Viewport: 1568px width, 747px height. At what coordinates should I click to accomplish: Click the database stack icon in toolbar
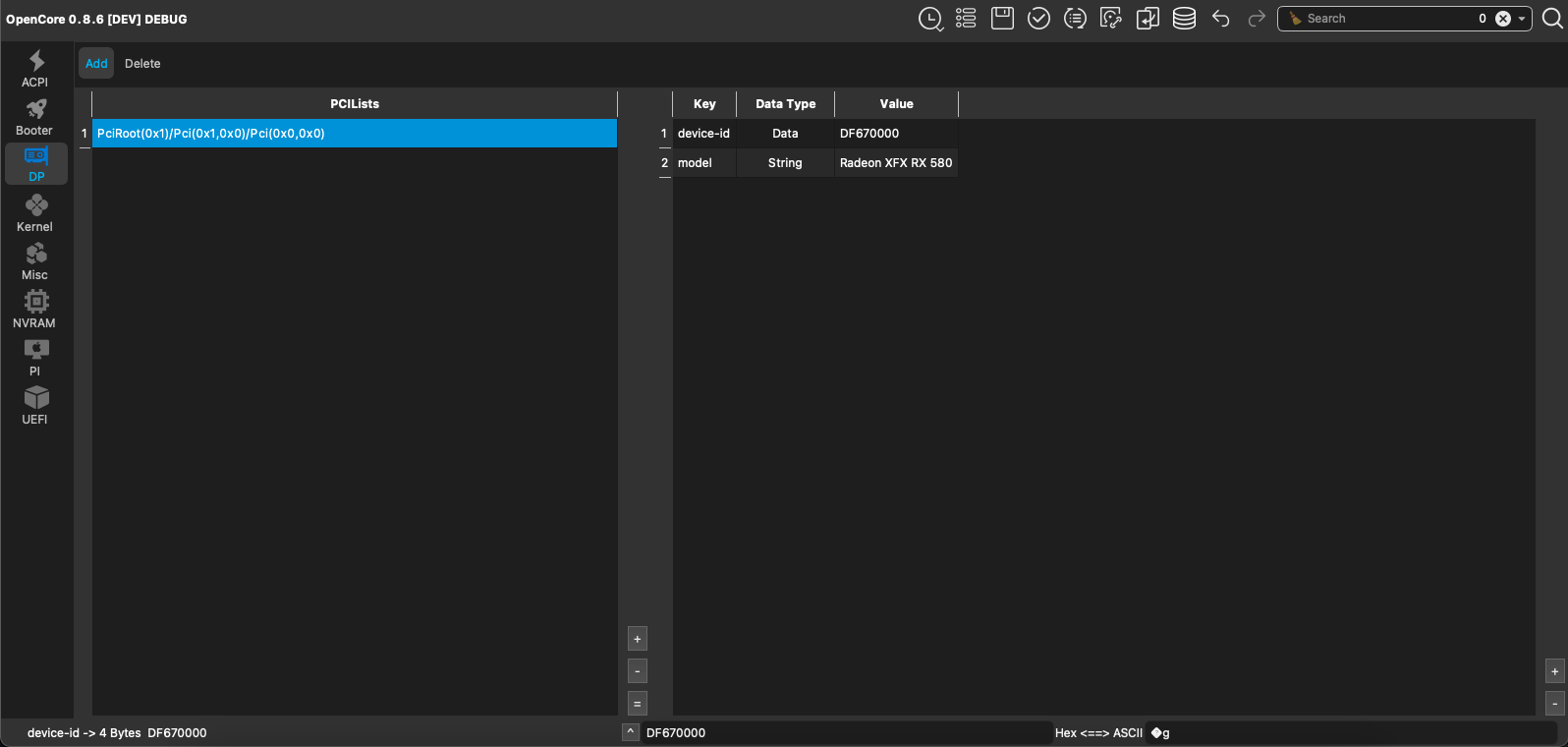click(x=1184, y=19)
